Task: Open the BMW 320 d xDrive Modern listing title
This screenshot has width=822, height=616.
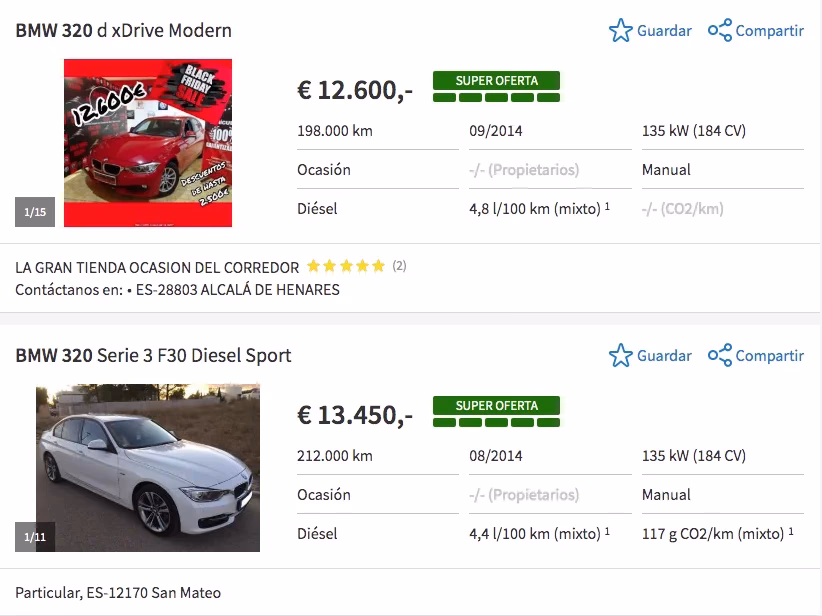Action: pyautogui.click(x=122, y=31)
